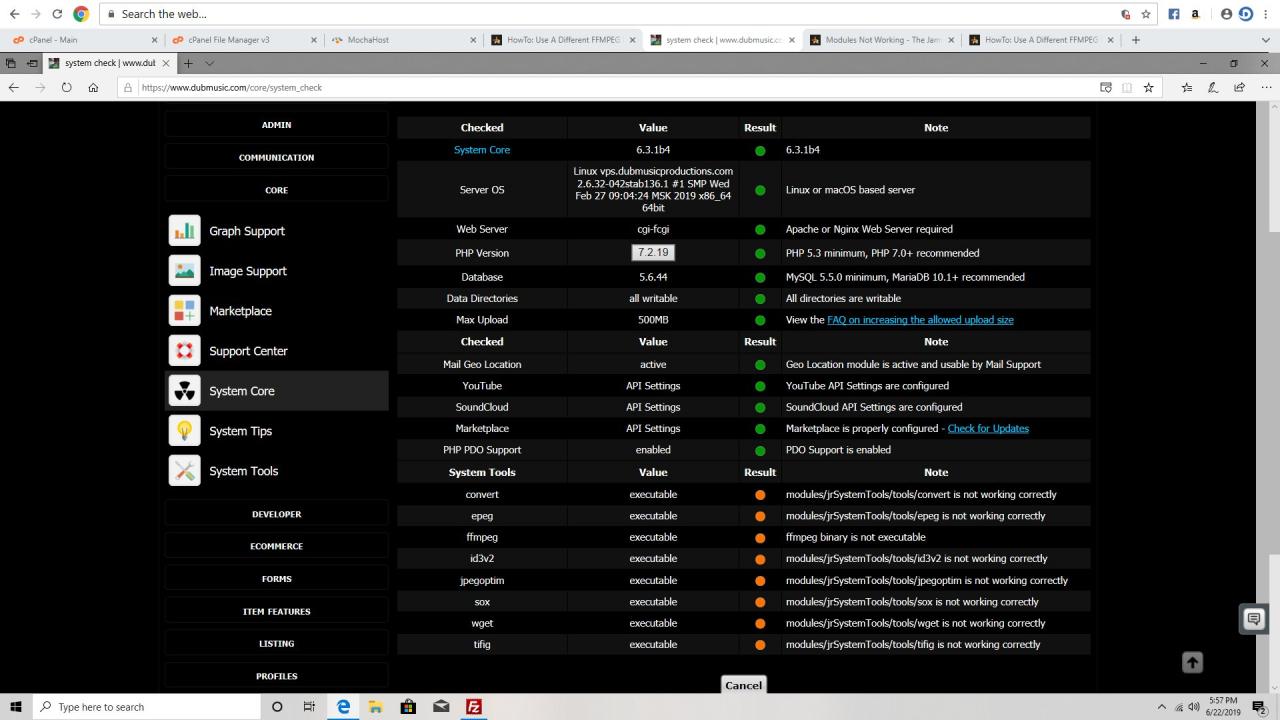The height and width of the screenshot is (720, 1280).
Task: Expand the ECOMMERCE category section
Action: (x=277, y=546)
